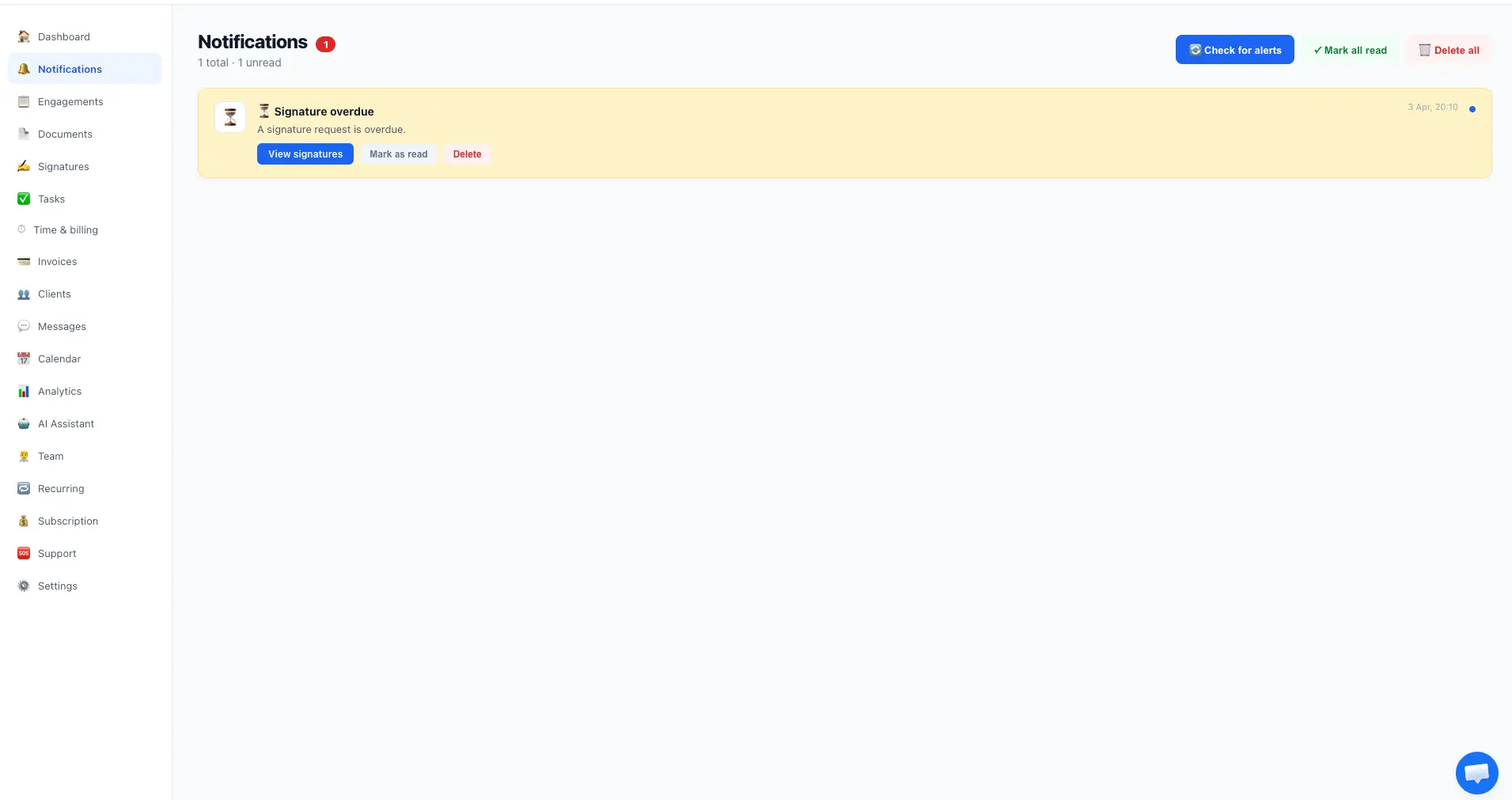Click the AI Assistant robot icon
Viewport: 1512px width, 800px height.
point(24,423)
